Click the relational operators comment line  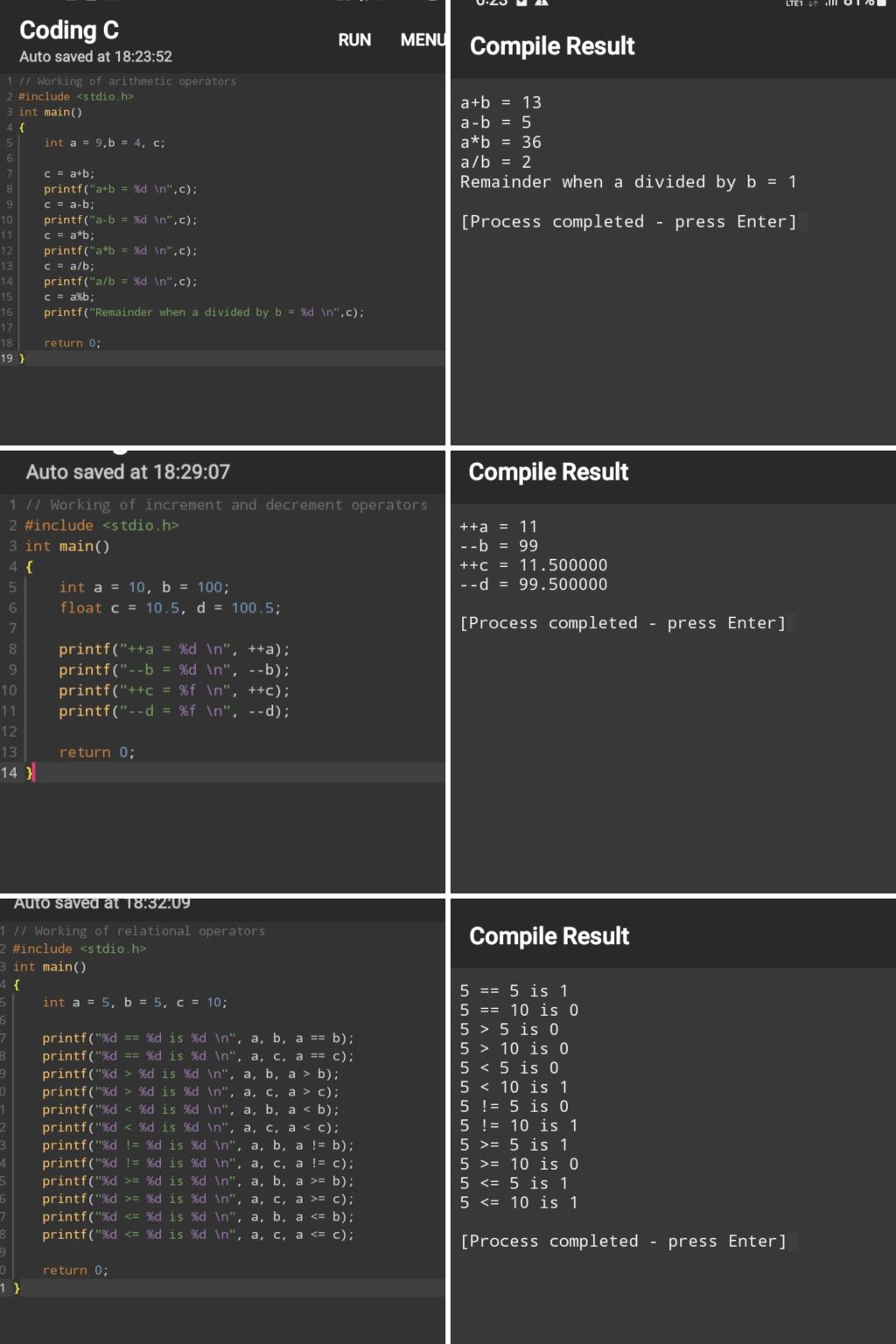(139, 931)
